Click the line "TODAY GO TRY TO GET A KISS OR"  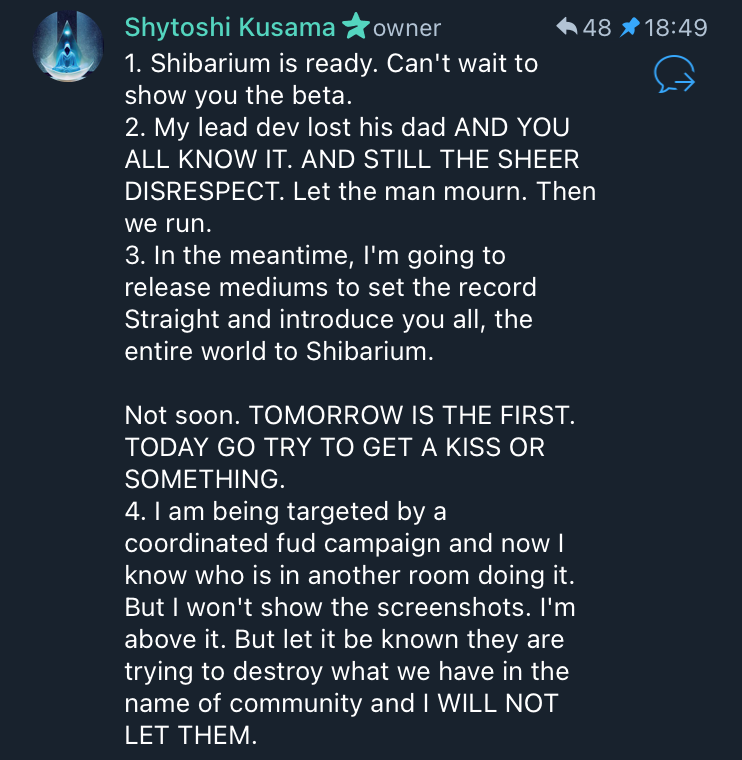335,447
